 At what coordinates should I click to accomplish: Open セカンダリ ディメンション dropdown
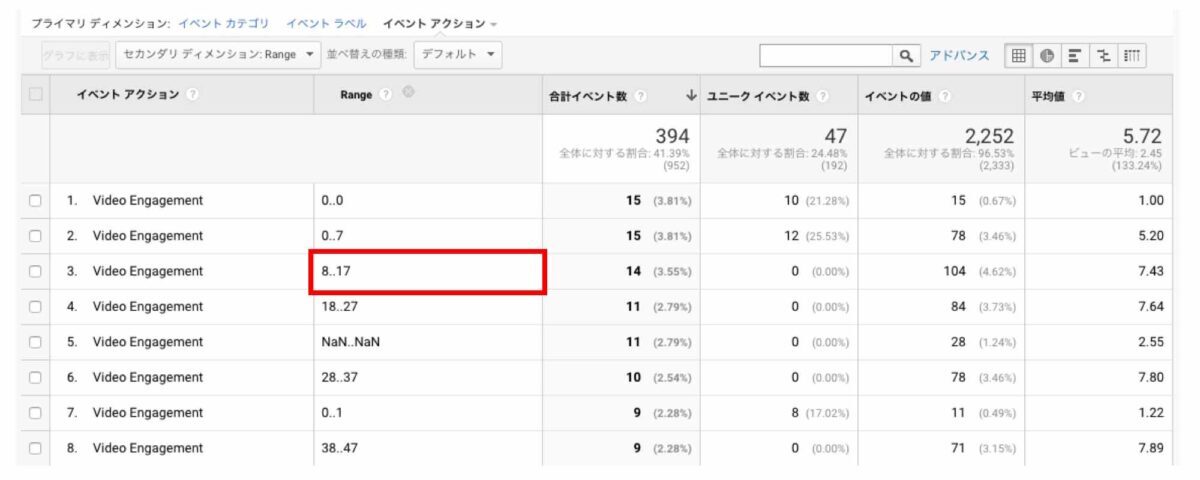[217, 54]
